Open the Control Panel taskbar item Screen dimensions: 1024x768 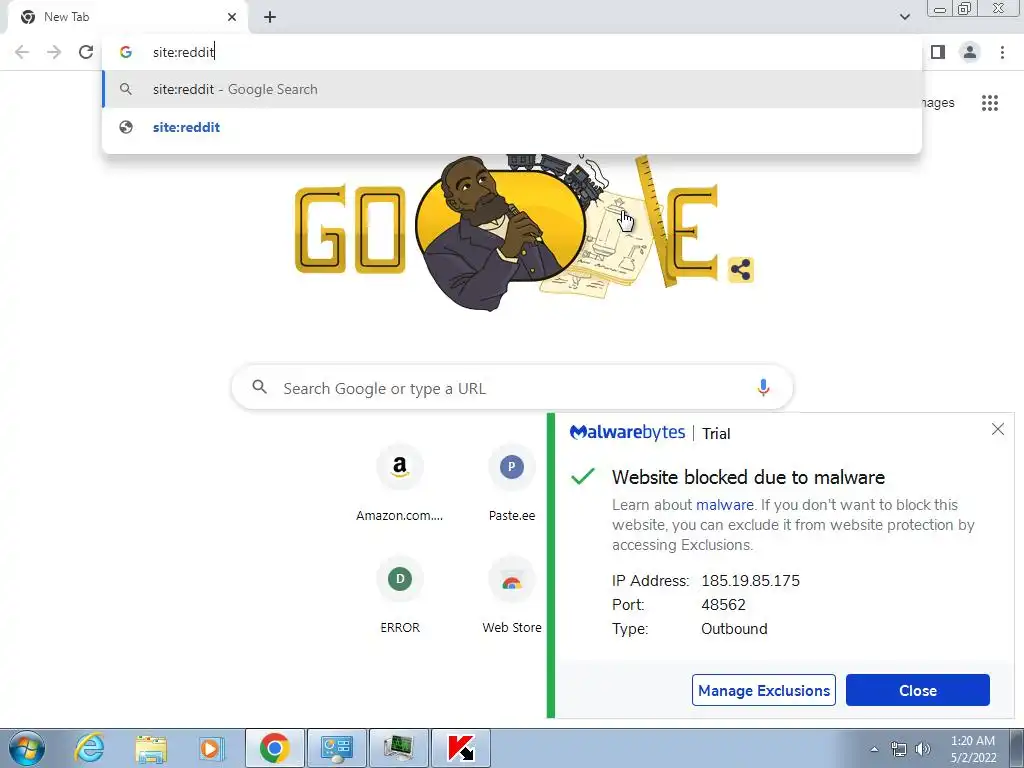[x=336, y=748]
